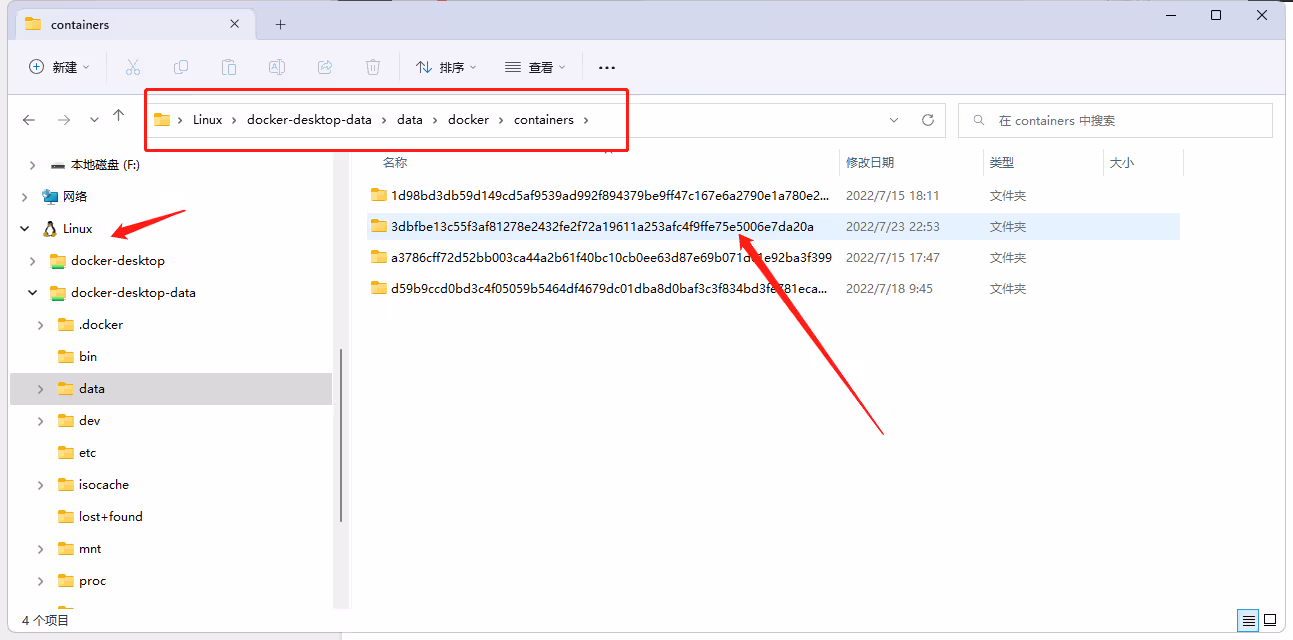The image size is (1293, 640).
Task: Click the date 2022/7/18 9:45
Action: click(889, 289)
